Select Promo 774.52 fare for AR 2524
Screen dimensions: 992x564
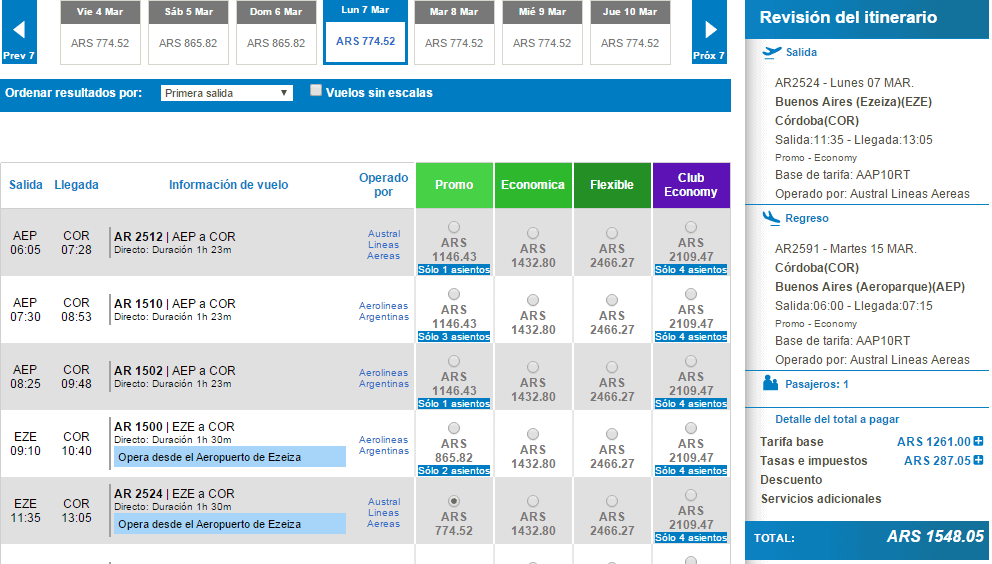tap(454, 501)
